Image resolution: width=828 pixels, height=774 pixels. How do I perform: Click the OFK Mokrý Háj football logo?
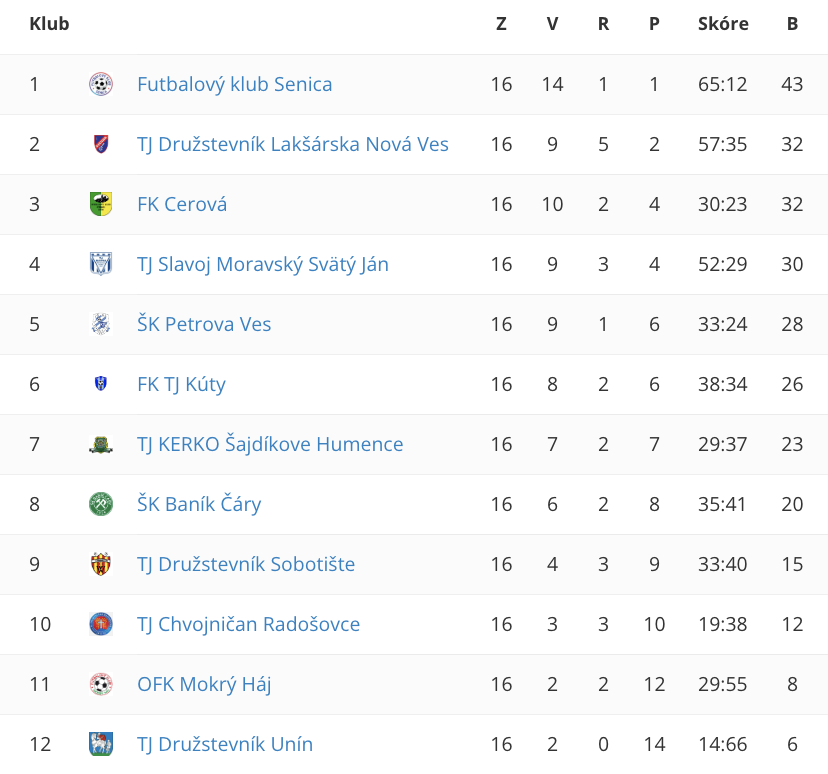point(101,684)
